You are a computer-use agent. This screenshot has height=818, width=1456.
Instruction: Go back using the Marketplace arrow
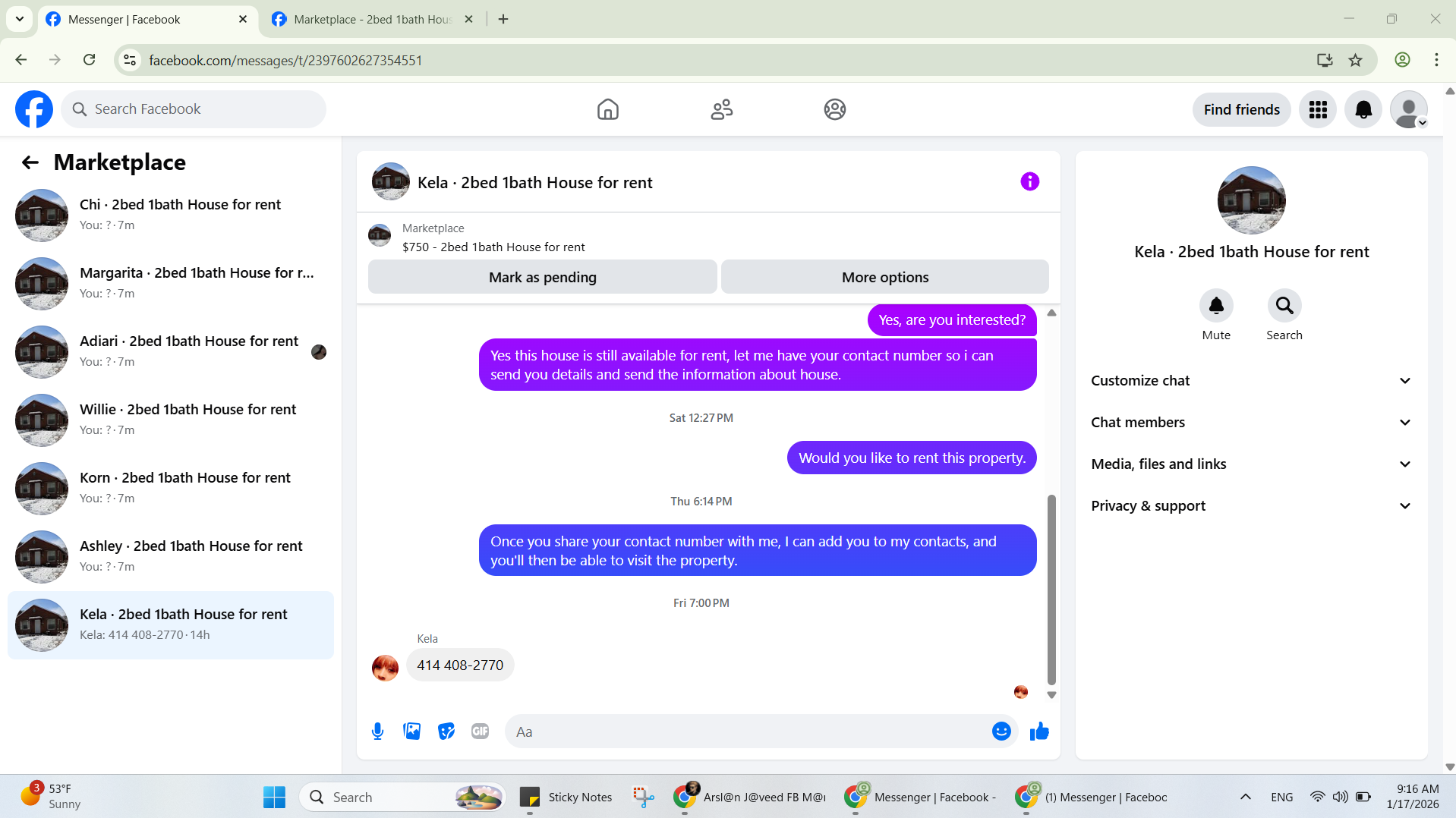(x=30, y=162)
